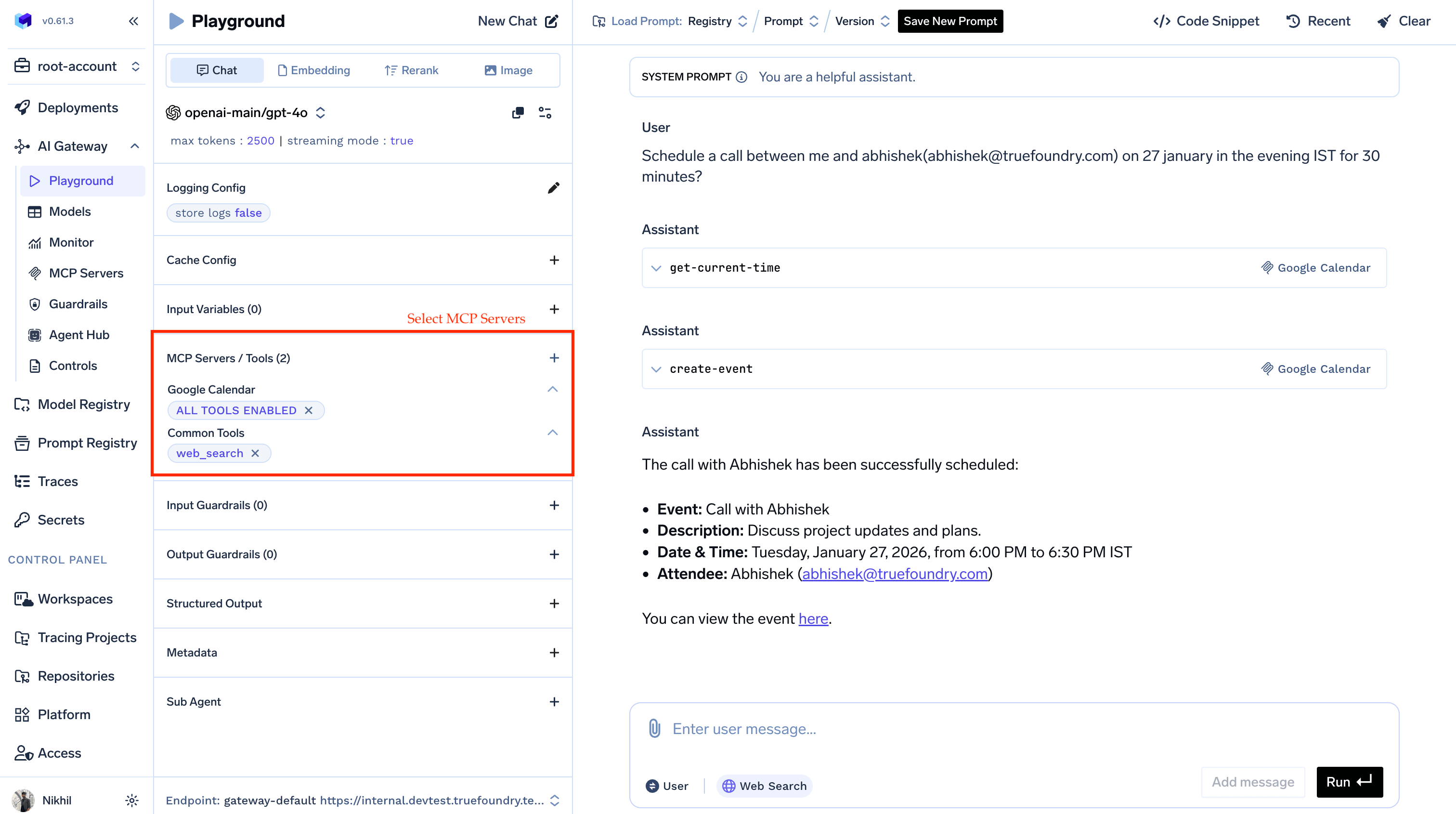Remove the ALL TOOLS ENABLED chip
This screenshot has width=1456, height=814.
(309, 410)
